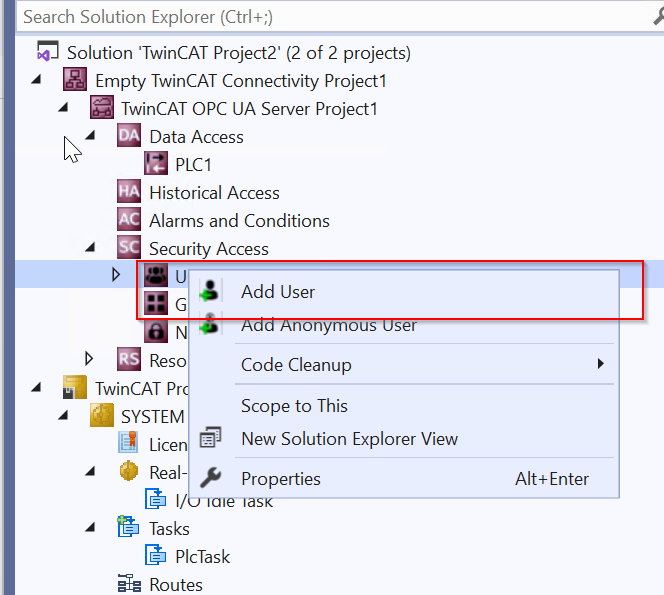Image resolution: width=664 pixels, height=595 pixels.
Task: Open Properties from context menu
Action: [x=404, y=479]
